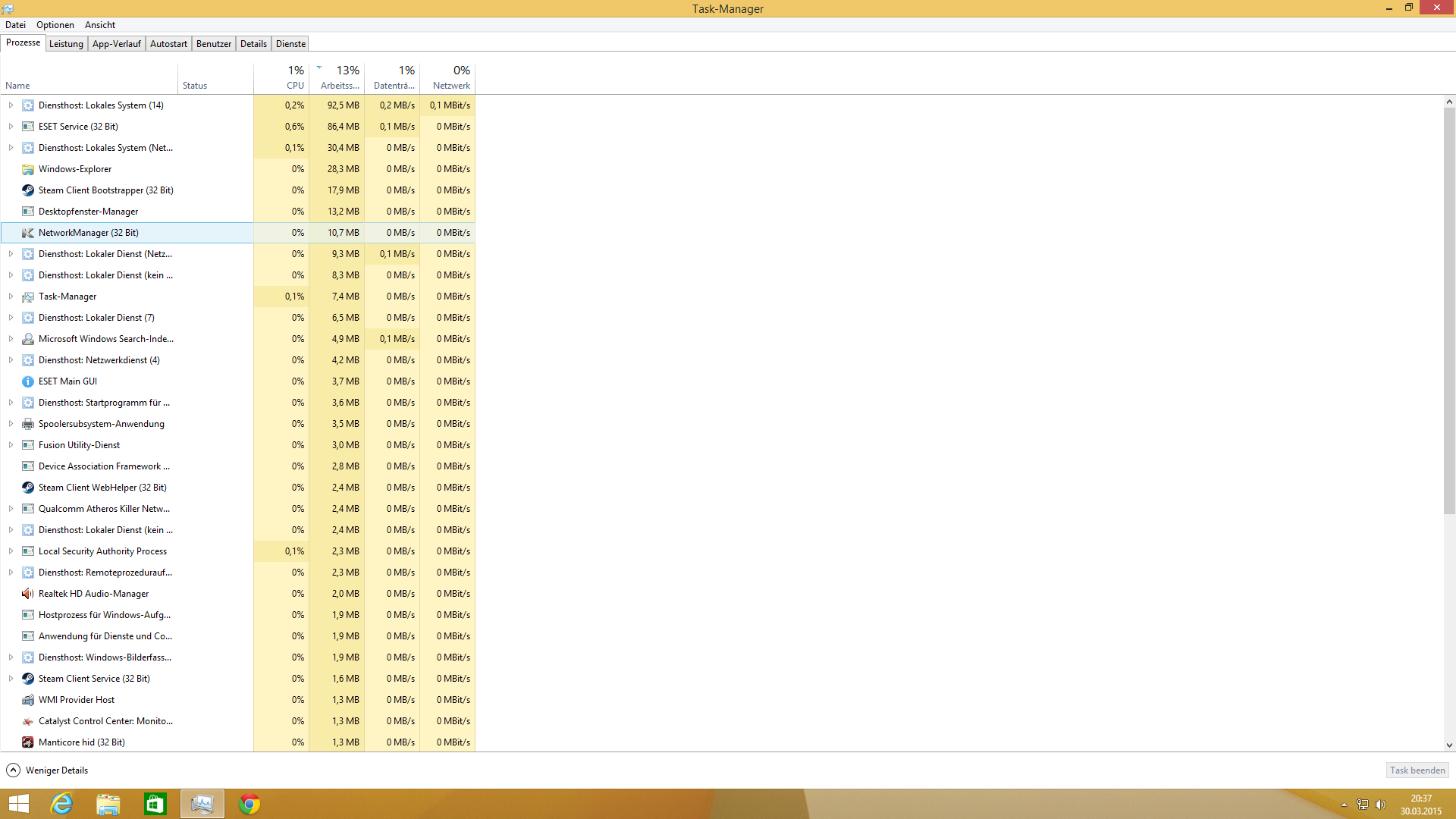Open Google Chrome from the taskbar
The height and width of the screenshot is (819, 1456).
[249, 804]
